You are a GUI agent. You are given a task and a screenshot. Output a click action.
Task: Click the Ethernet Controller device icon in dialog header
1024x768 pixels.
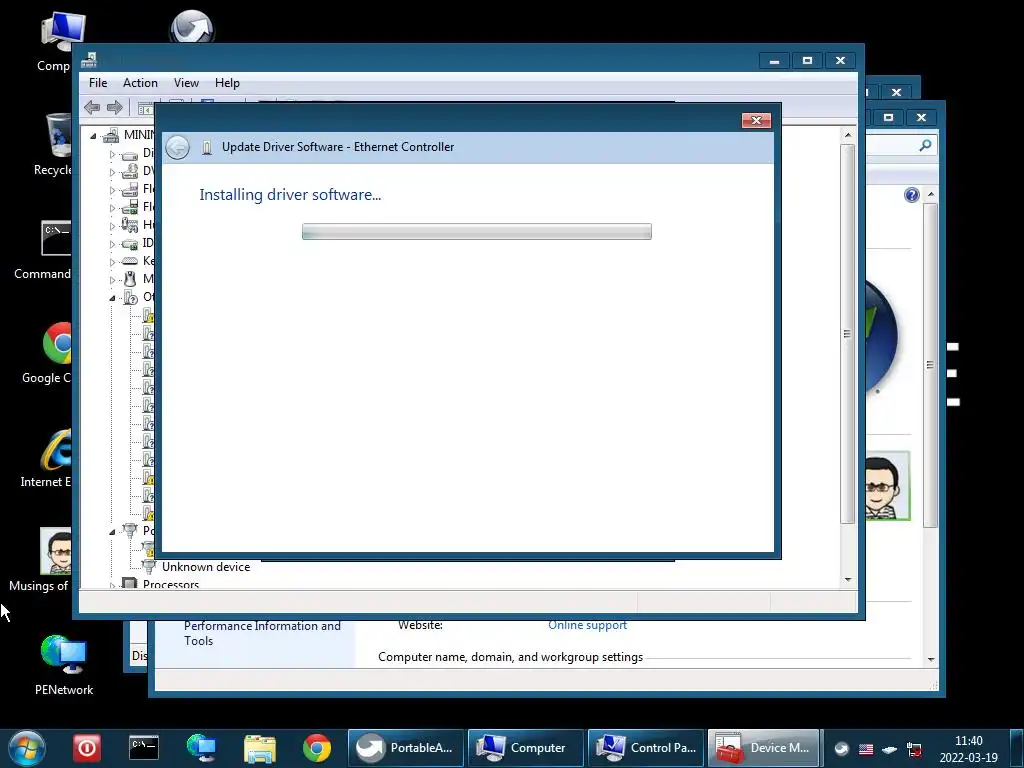pyautogui.click(x=206, y=148)
